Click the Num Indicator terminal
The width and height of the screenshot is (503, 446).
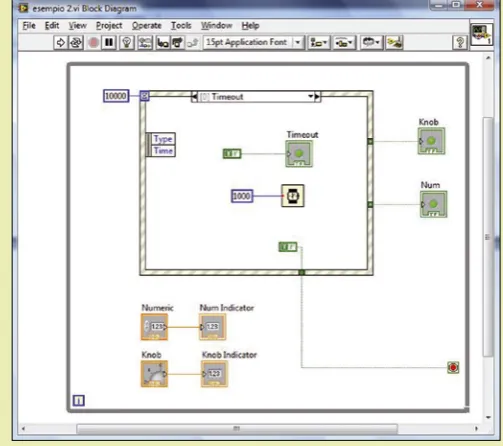click(212, 327)
